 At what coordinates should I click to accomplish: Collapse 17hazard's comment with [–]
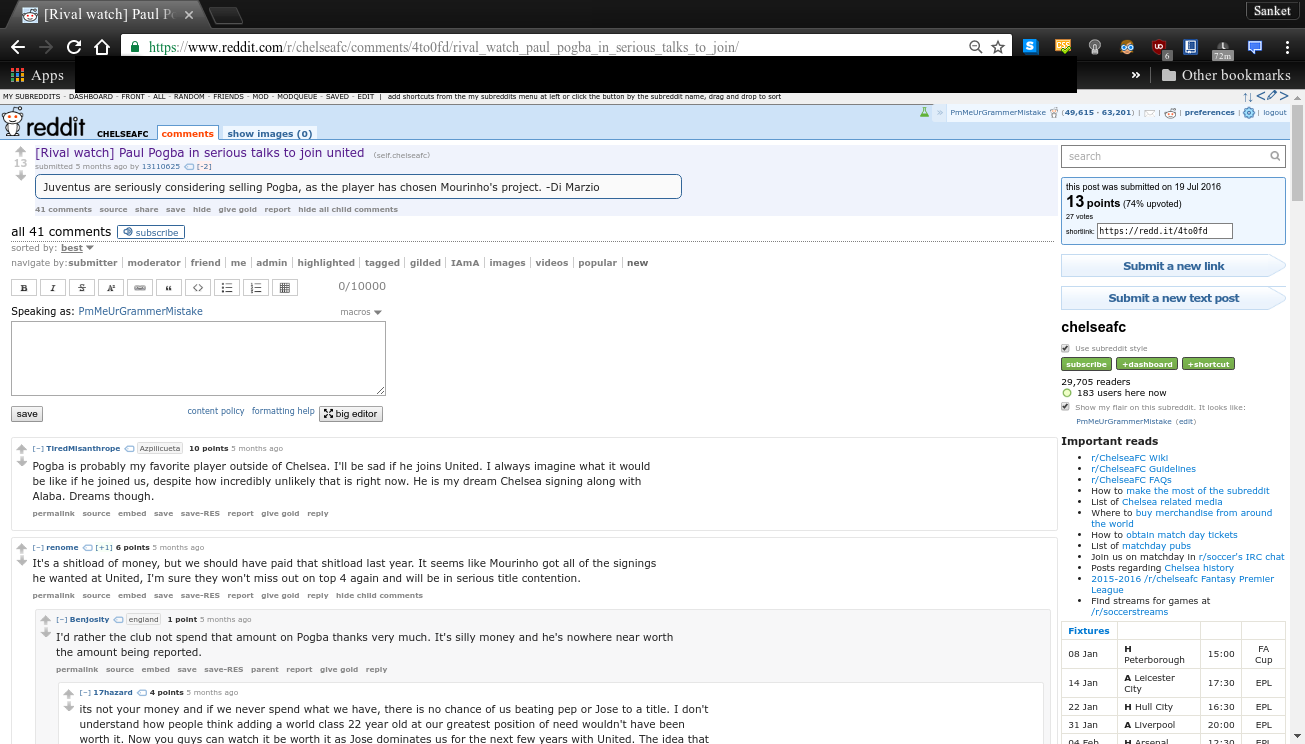[86, 693]
